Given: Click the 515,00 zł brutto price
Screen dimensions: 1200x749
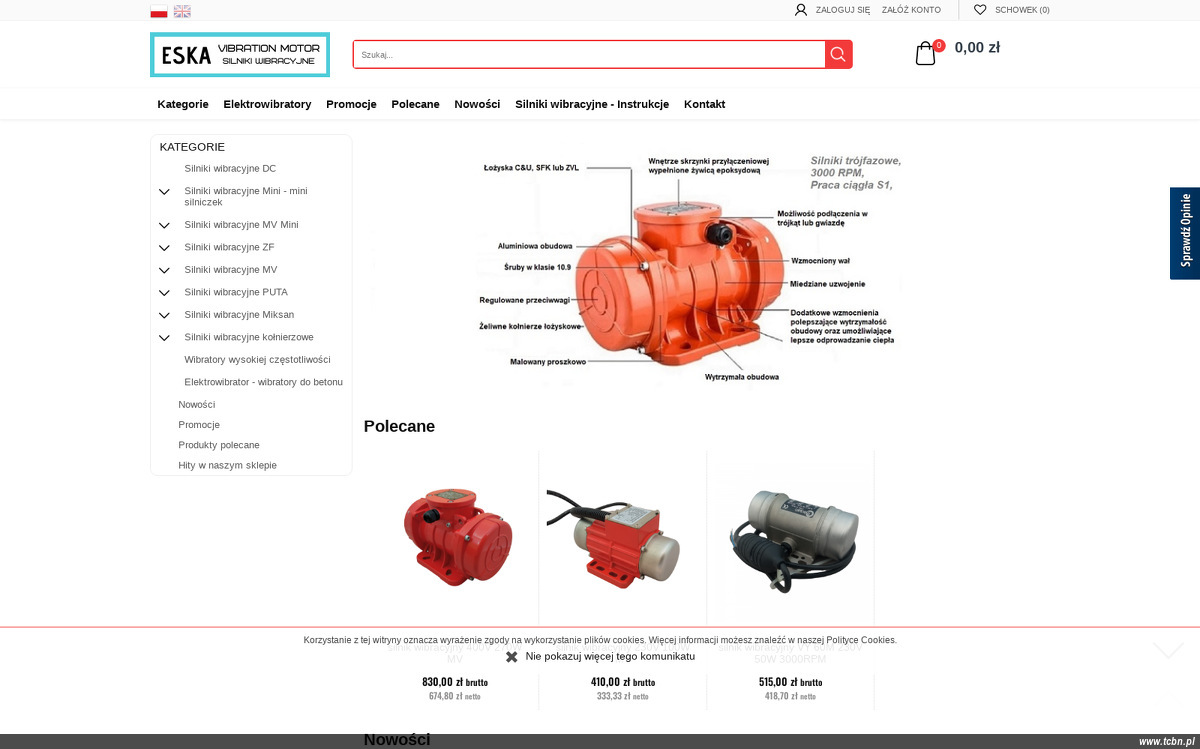Looking at the screenshot, I should click(791, 682).
